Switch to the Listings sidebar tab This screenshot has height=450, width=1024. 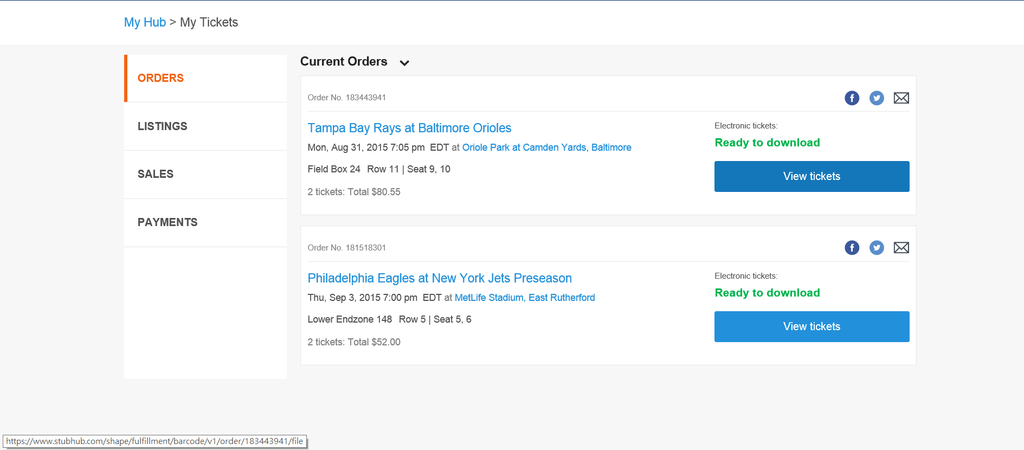pos(162,126)
